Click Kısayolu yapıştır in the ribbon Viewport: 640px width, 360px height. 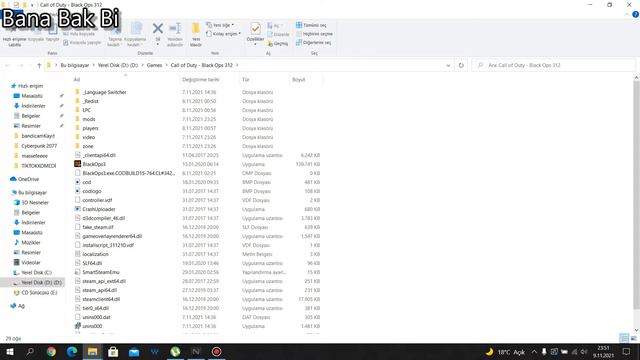82,42
